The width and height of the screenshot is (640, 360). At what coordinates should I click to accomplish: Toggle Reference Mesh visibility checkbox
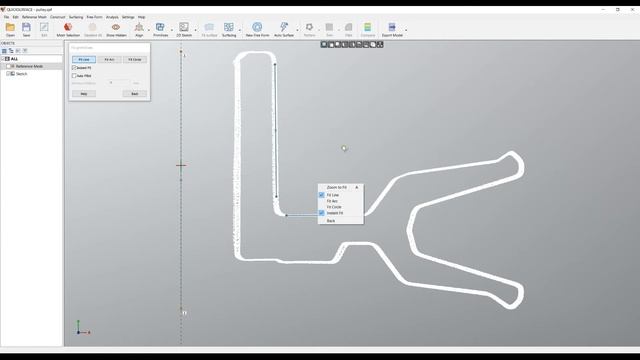pos(8,66)
